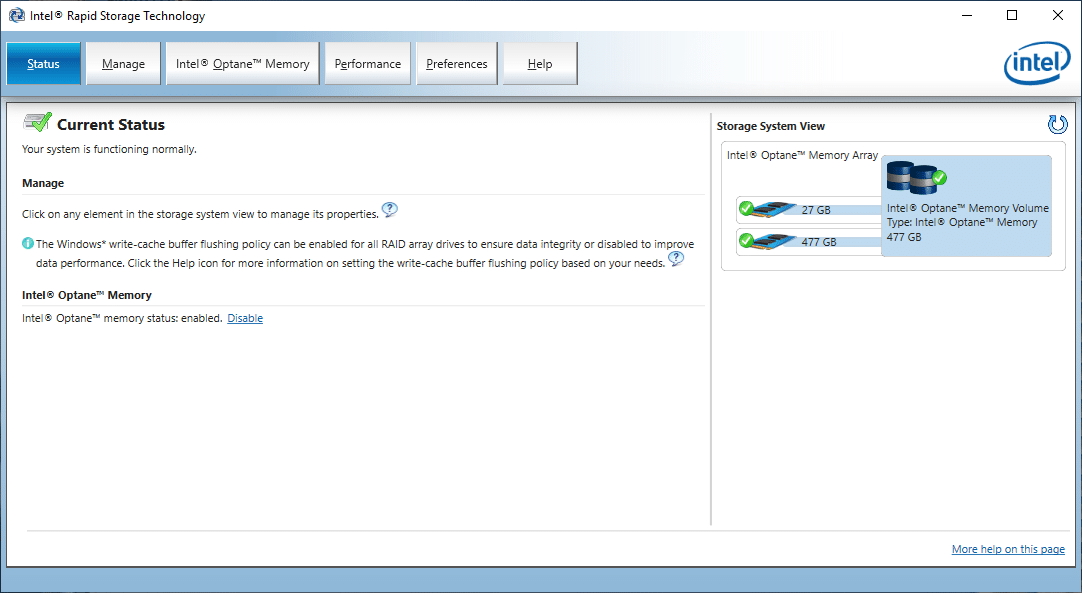
Task: Click green check on 477 GB drive
Action: click(746, 240)
